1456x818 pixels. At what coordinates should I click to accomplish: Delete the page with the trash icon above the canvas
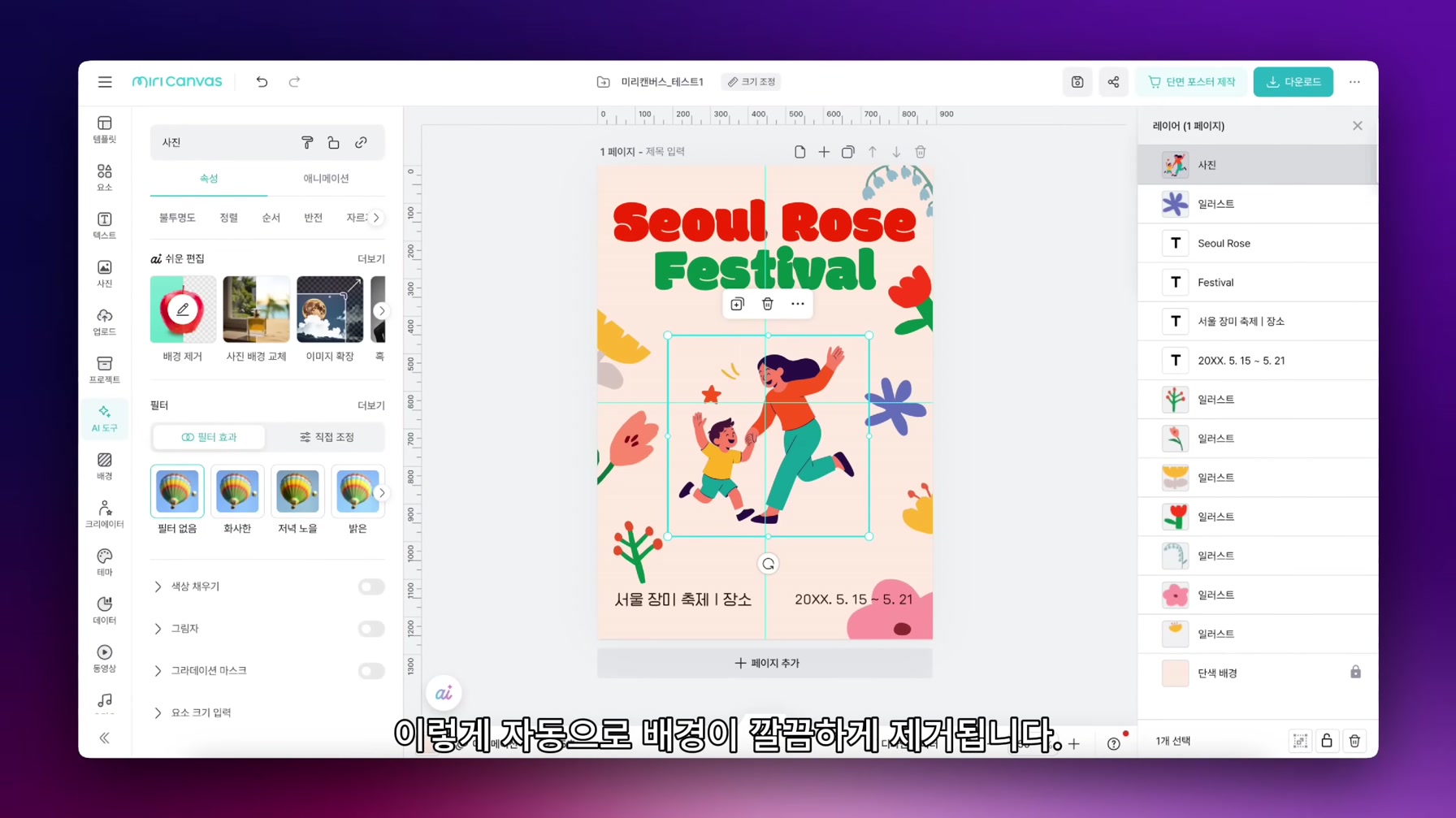(x=921, y=152)
